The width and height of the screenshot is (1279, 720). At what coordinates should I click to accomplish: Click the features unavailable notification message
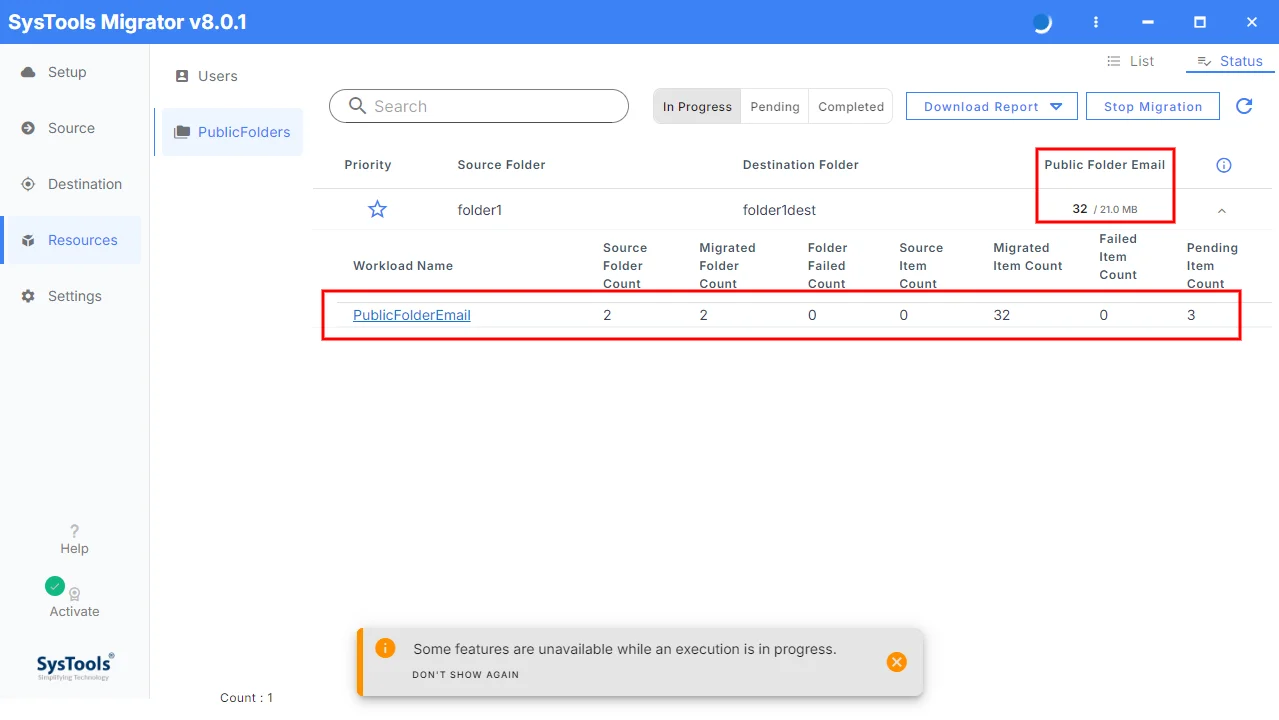pyautogui.click(x=625, y=649)
